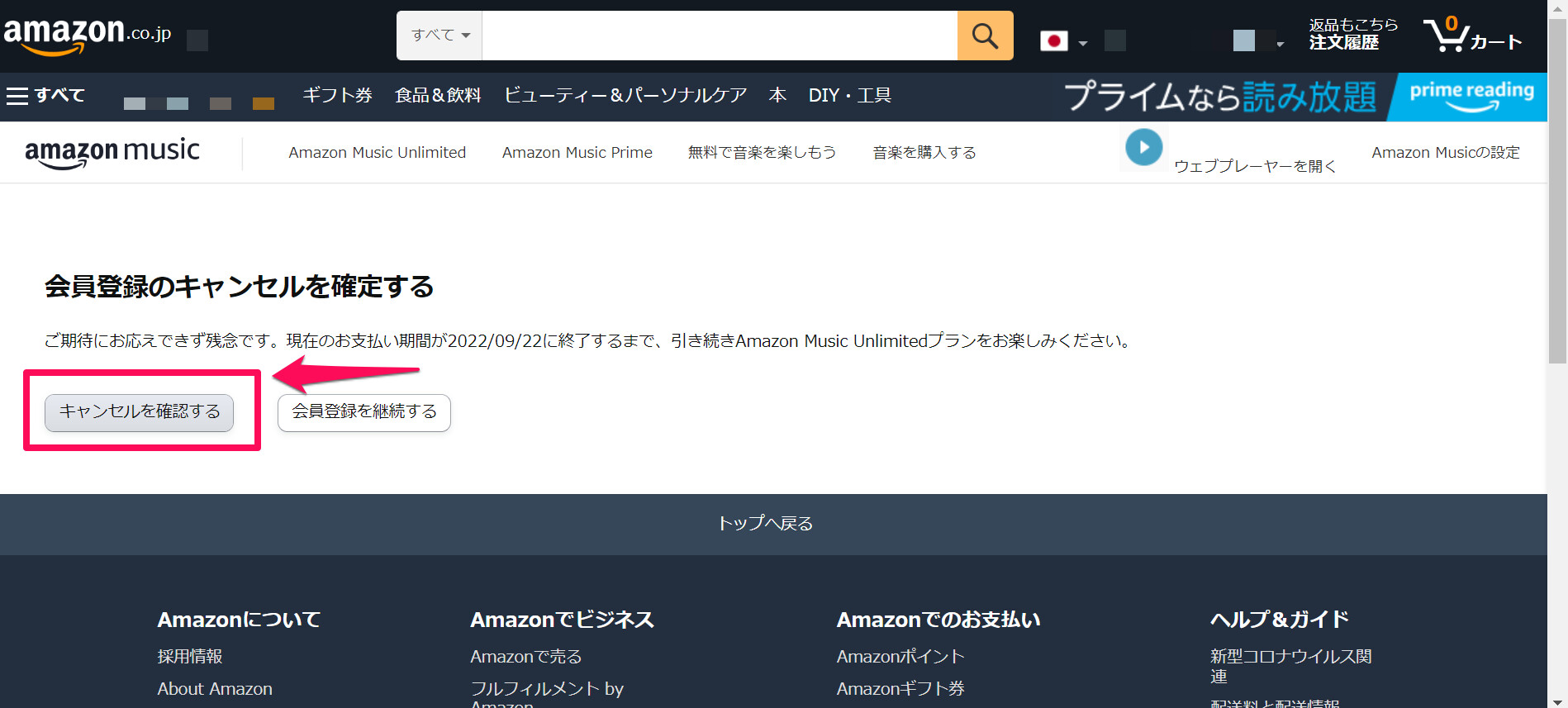Open 新型コロナウイルス関連 footer link
1568x708 pixels.
click(x=1290, y=667)
